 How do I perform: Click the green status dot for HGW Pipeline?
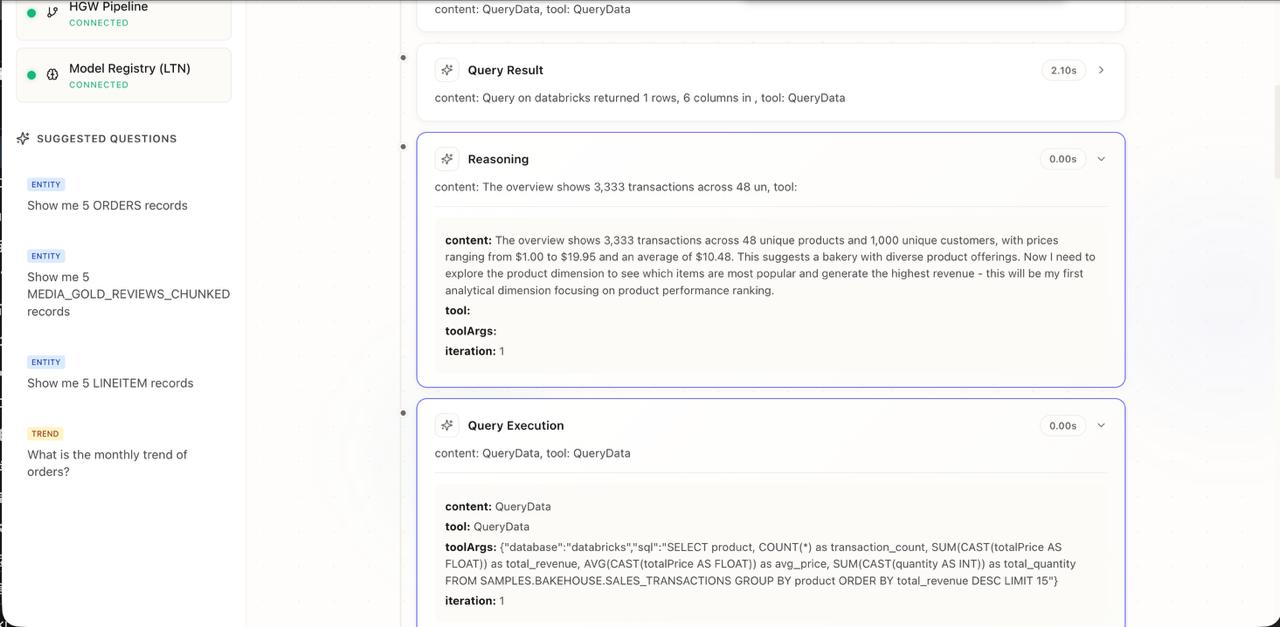tap(32, 13)
